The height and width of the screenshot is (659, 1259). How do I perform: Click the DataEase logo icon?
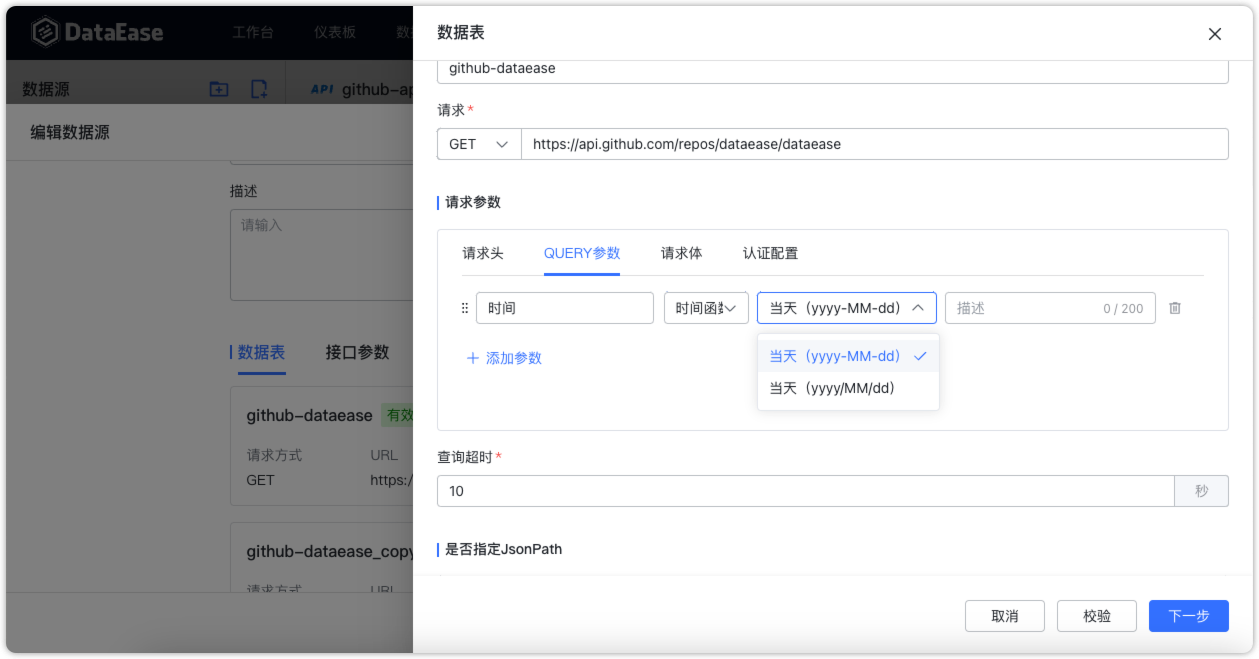click(x=43, y=31)
